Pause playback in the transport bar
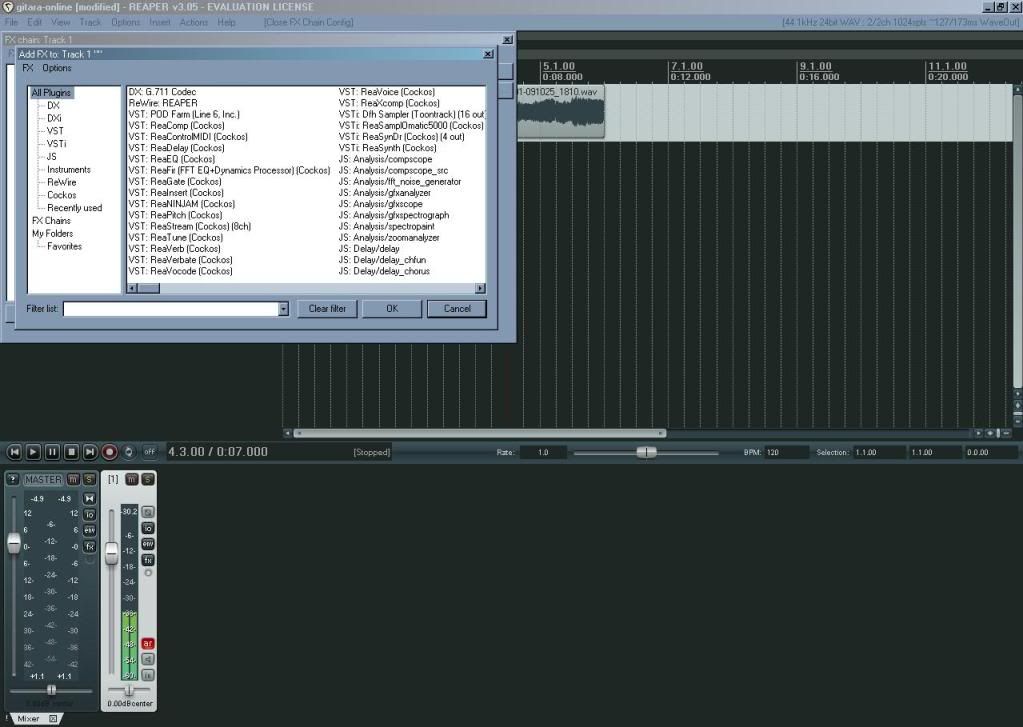The image size is (1023, 727). pos(52,452)
